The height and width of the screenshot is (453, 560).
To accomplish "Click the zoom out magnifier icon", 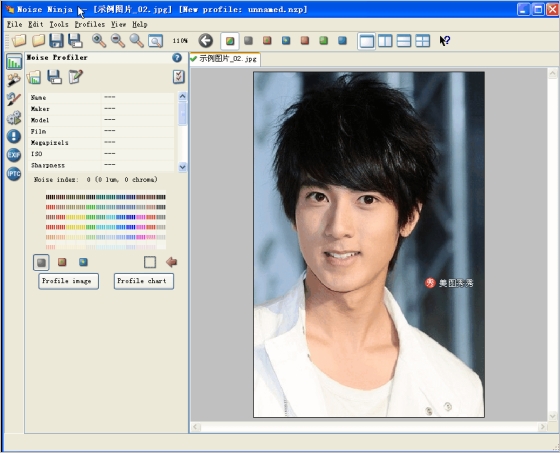I will tap(118, 41).
